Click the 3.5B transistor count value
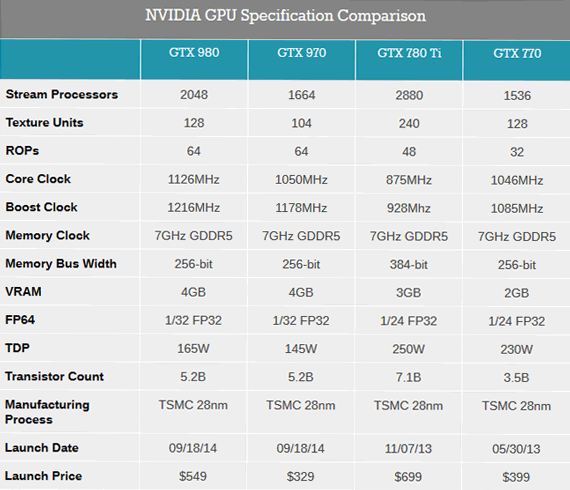 (x=516, y=378)
